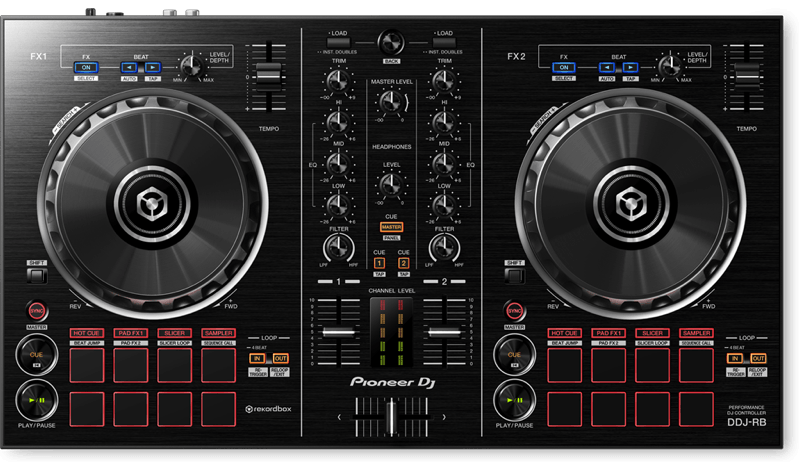Image resolution: width=800 pixels, height=475 pixels.
Task: Click channel 2 FILTER knob
Action: [x=444, y=248]
